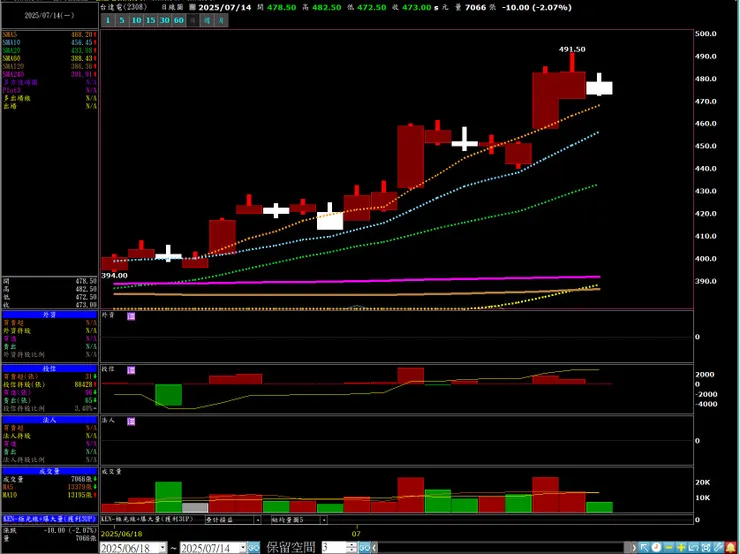Select the 5-minute timeframe button
Image resolution: width=740 pixels, height=554 pixels.
click(x=122, y=20)
